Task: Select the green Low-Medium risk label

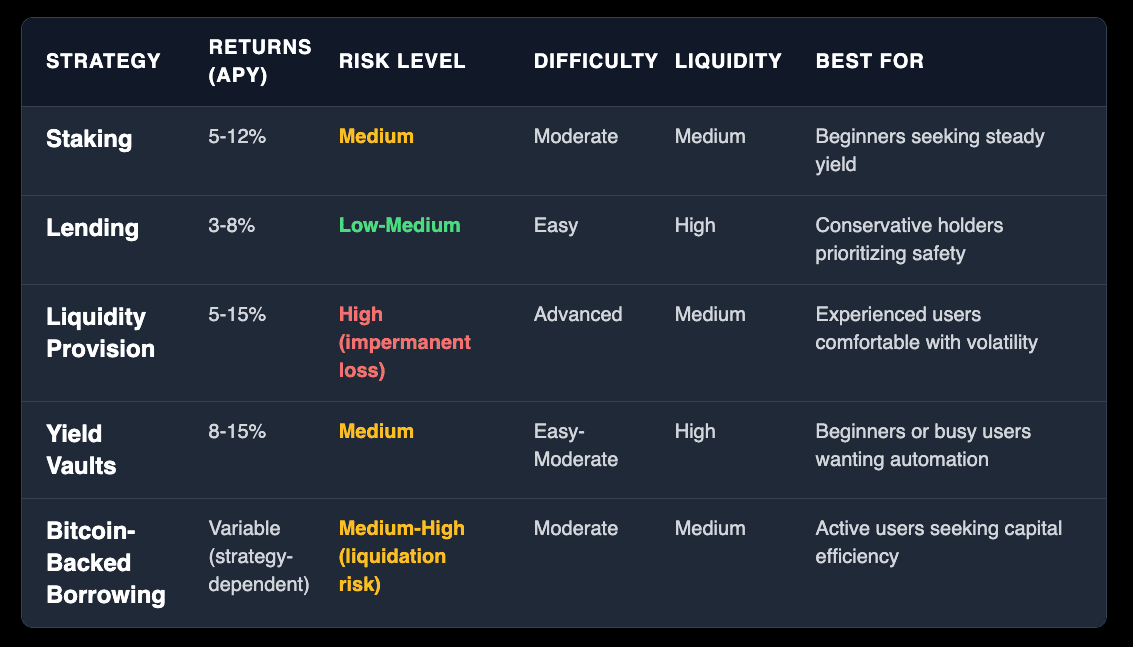Action: tap(400, 226)
